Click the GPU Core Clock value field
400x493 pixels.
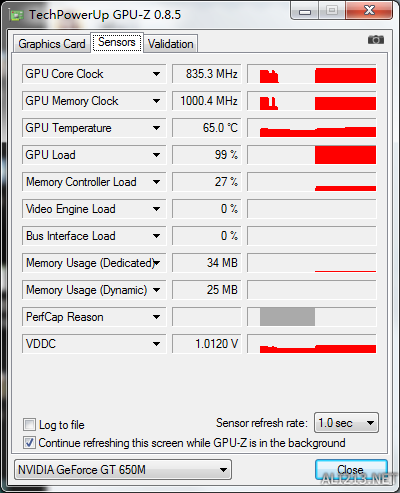(206, 74)
